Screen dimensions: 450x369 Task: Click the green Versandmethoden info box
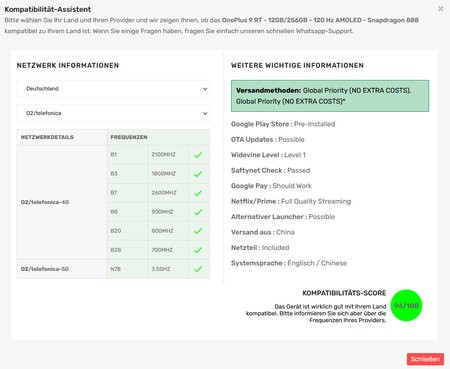coord(330,96)
